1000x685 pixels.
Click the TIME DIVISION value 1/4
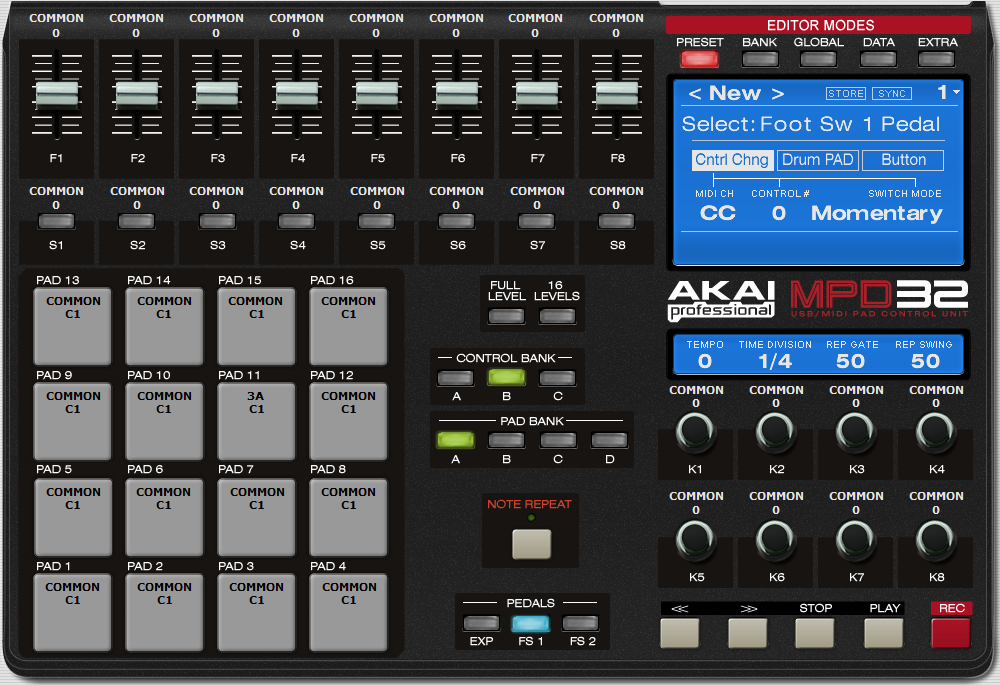[x=775, y=361]
